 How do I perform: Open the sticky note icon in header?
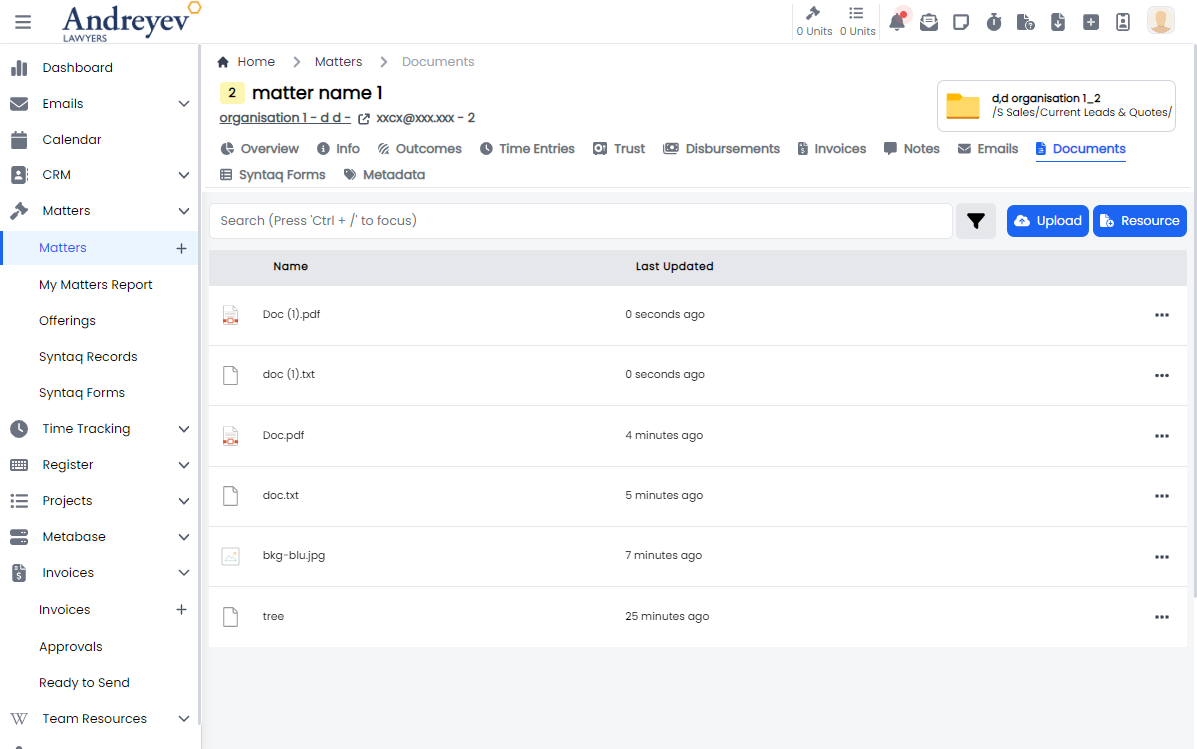(x=961, y=22)
